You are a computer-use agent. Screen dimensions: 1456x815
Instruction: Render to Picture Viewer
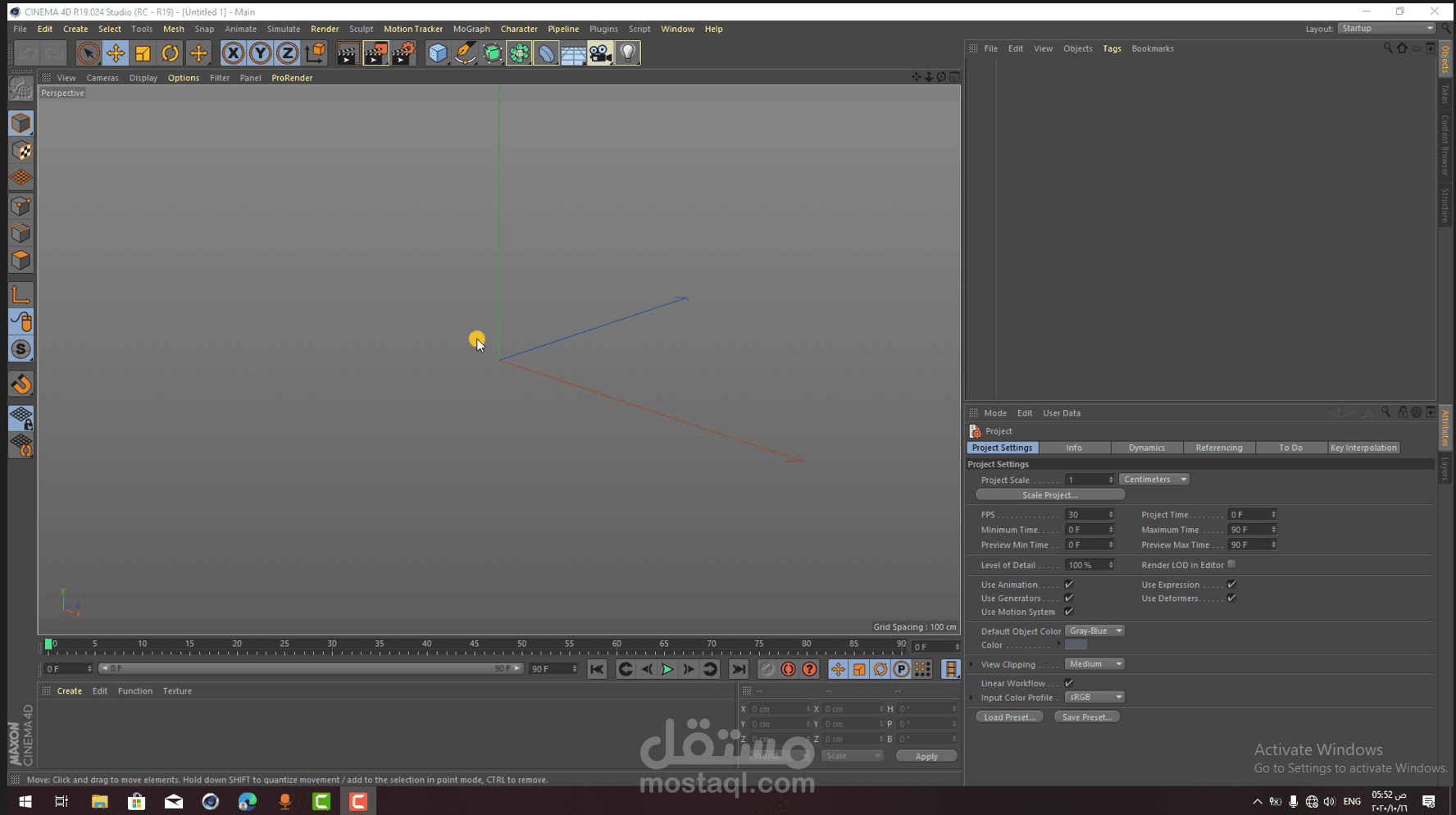click(375, 53)
